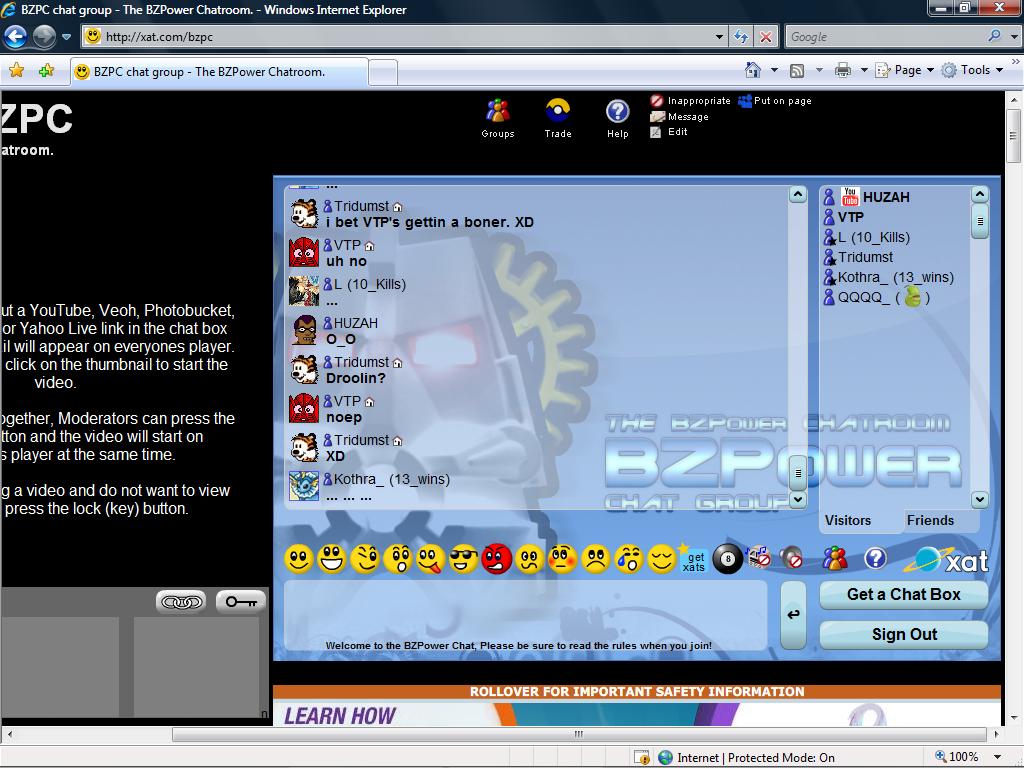Select QQQQ_ in visitors list
The width and height of the screenshot is (1024, 768).
[876, 298]
